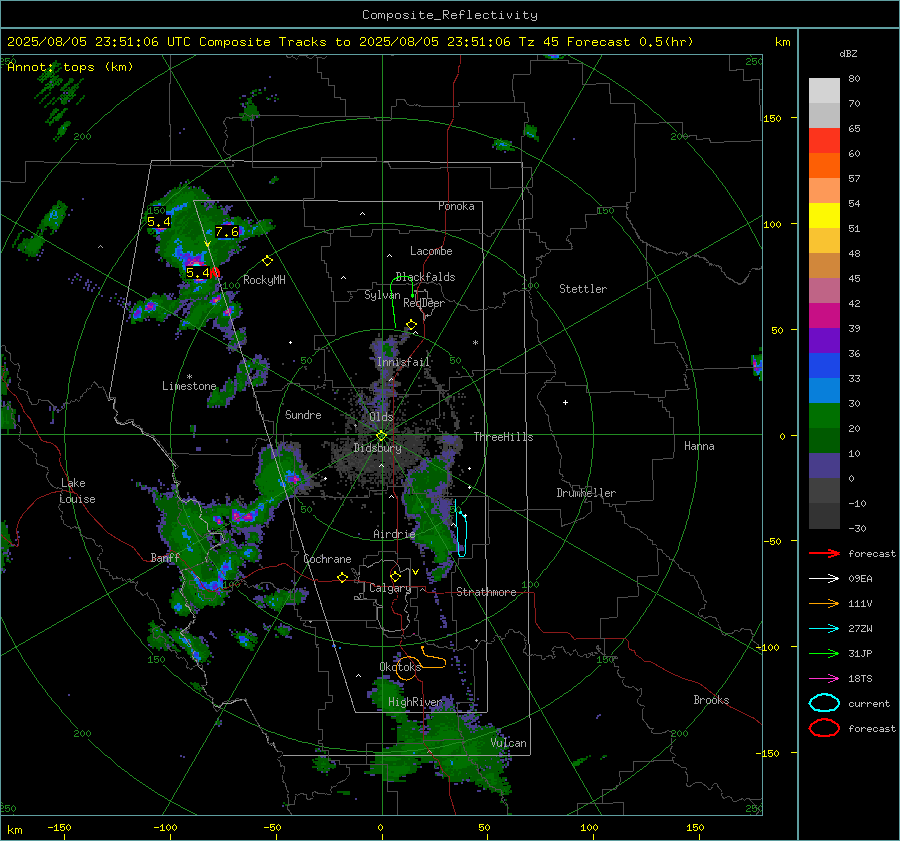The width and height of the screenshot is (900, 841).
Task: Click the Strathmore town label
Action: point(486,592)
